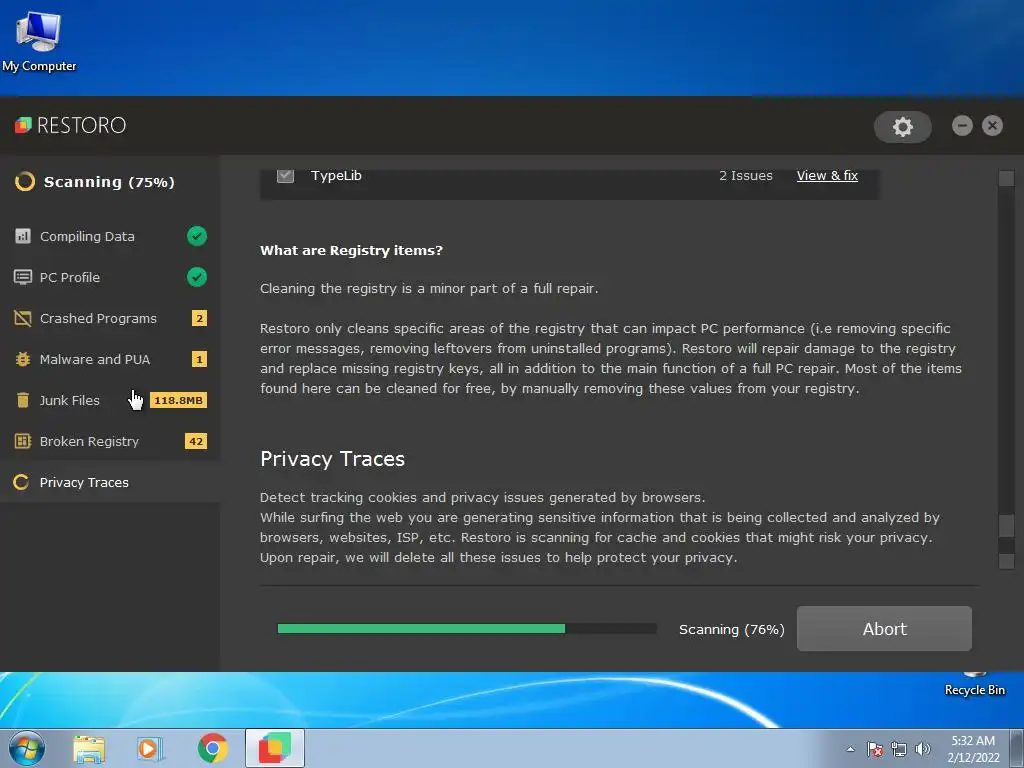Viewport: 1024px width, 768px height.
Task: Click the content scrollbar thumb
Action: point(1006,525)
